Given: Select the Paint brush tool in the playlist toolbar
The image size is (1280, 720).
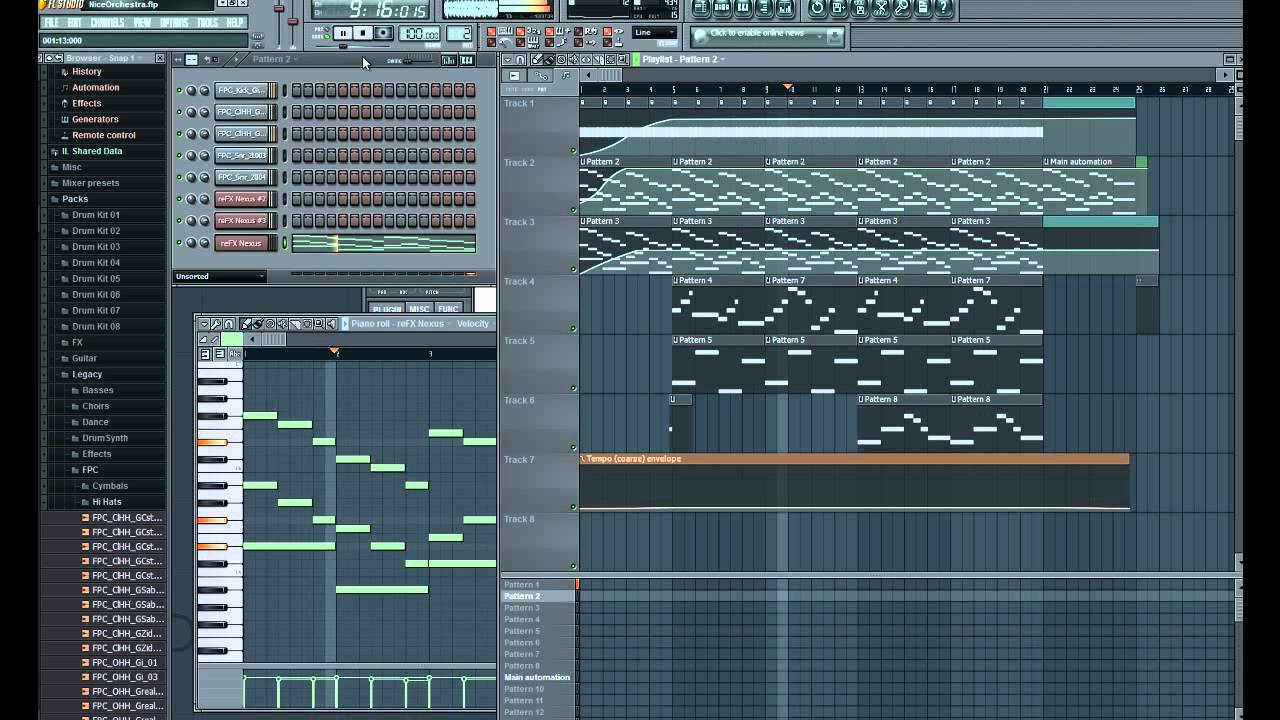Looking at the screenshot, I should [549, 60].
